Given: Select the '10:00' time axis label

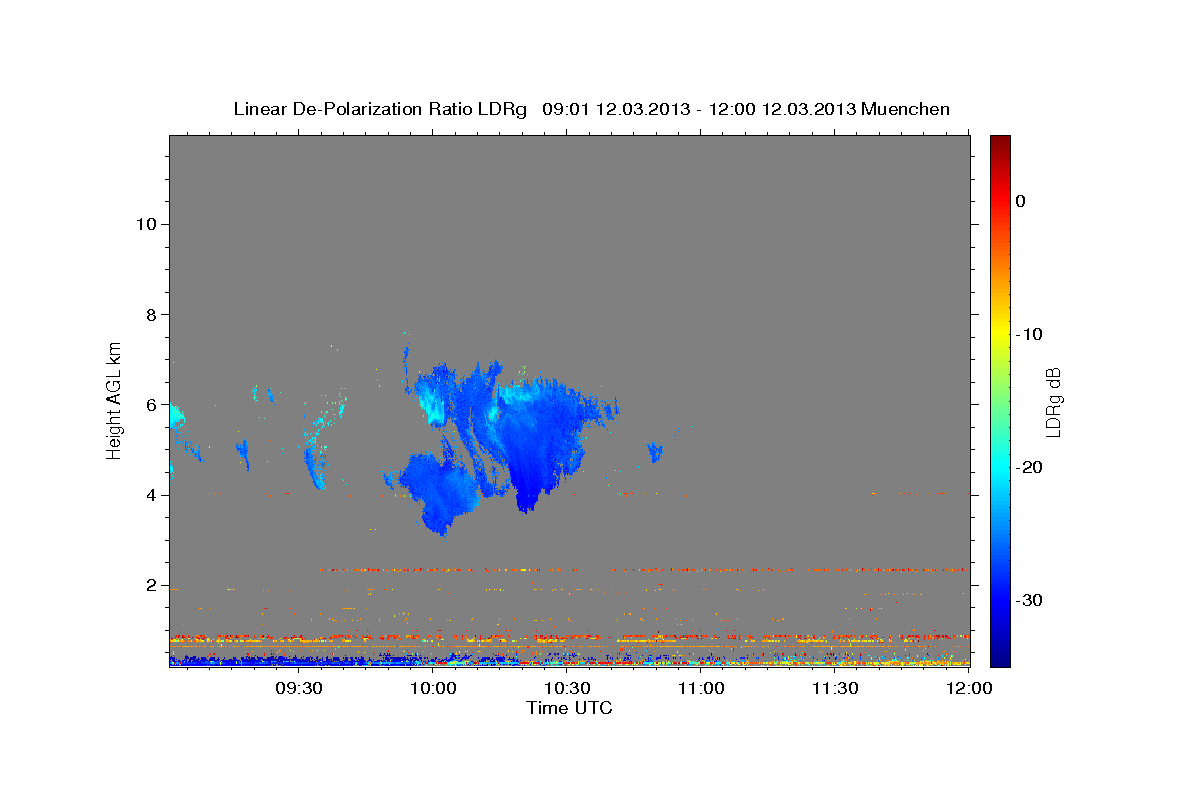Looking at the screenshot, I should point(433,689).
